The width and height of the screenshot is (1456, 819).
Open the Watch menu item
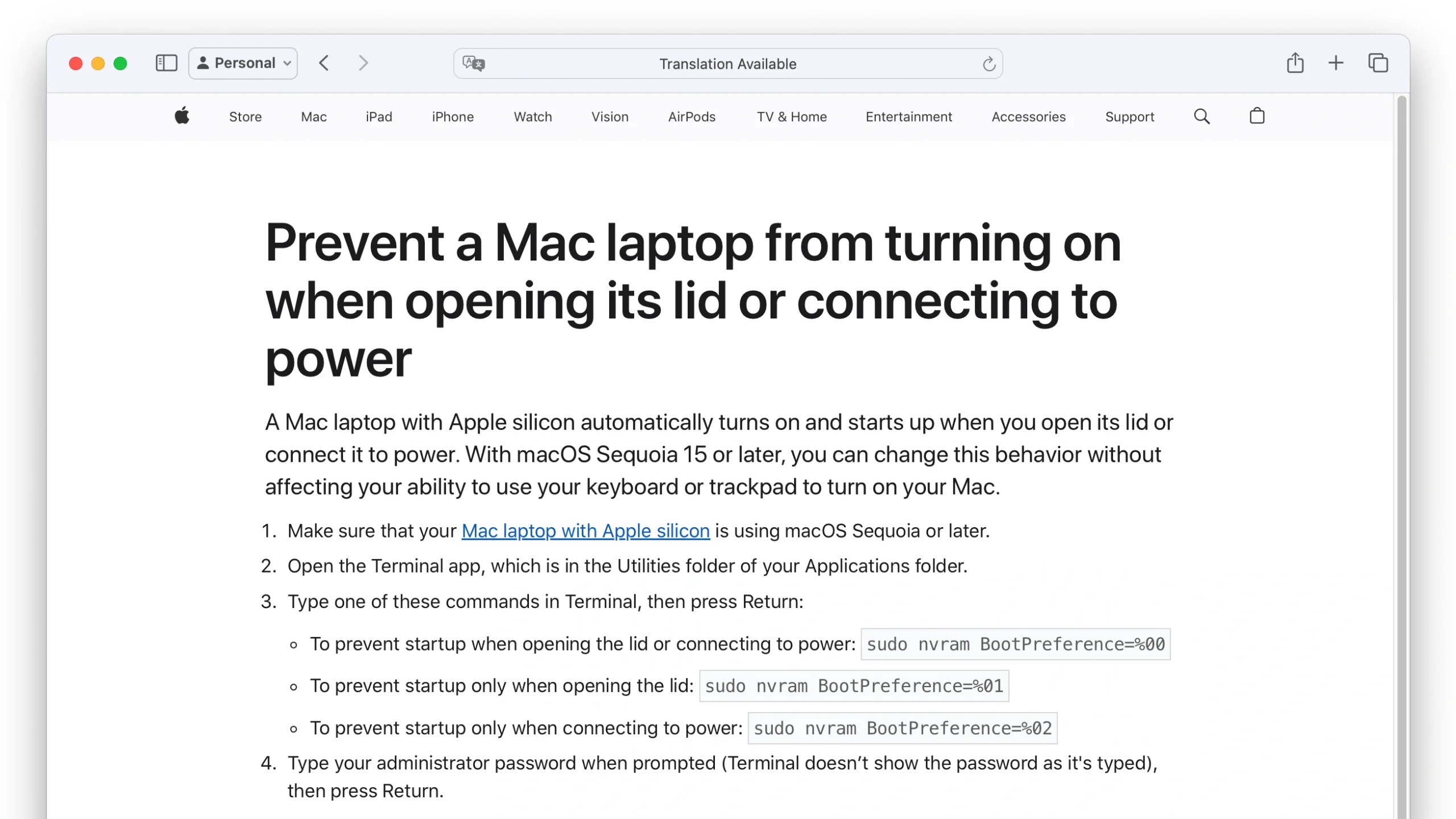(x=533, y=117)
